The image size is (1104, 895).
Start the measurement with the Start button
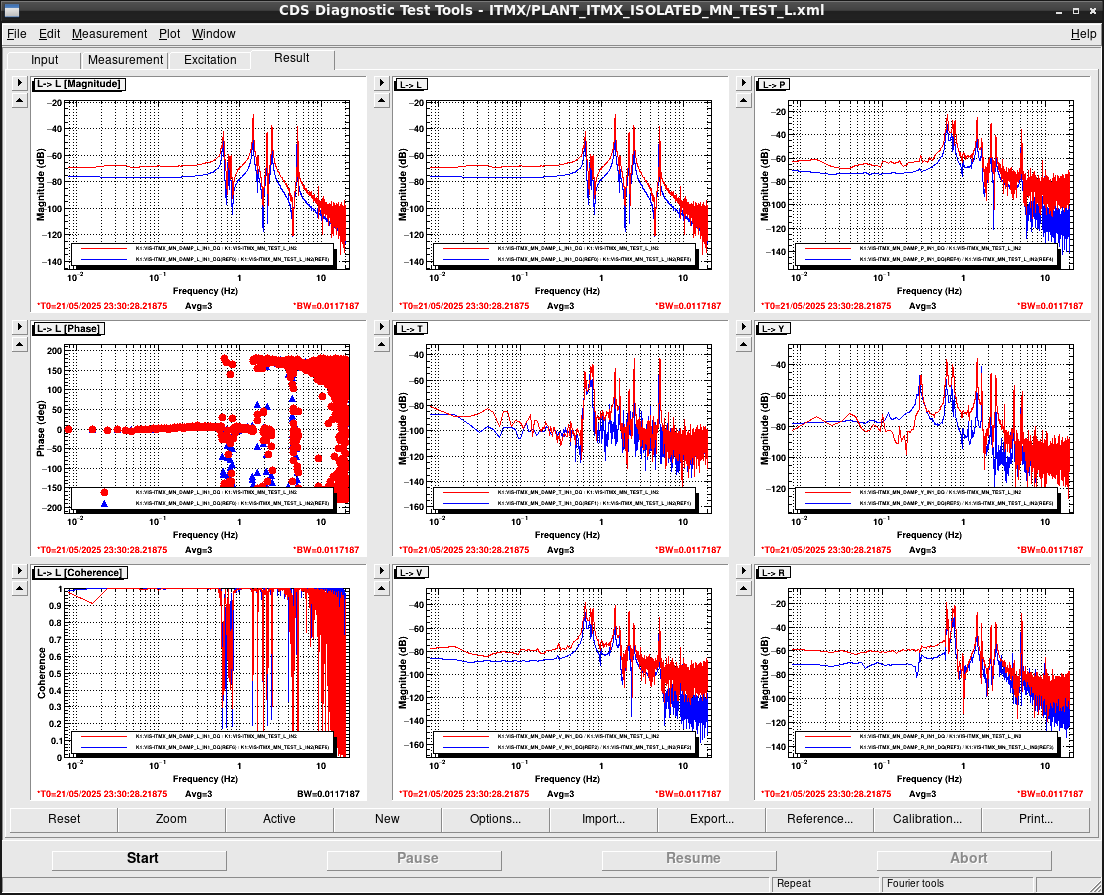tap(139, 858)
